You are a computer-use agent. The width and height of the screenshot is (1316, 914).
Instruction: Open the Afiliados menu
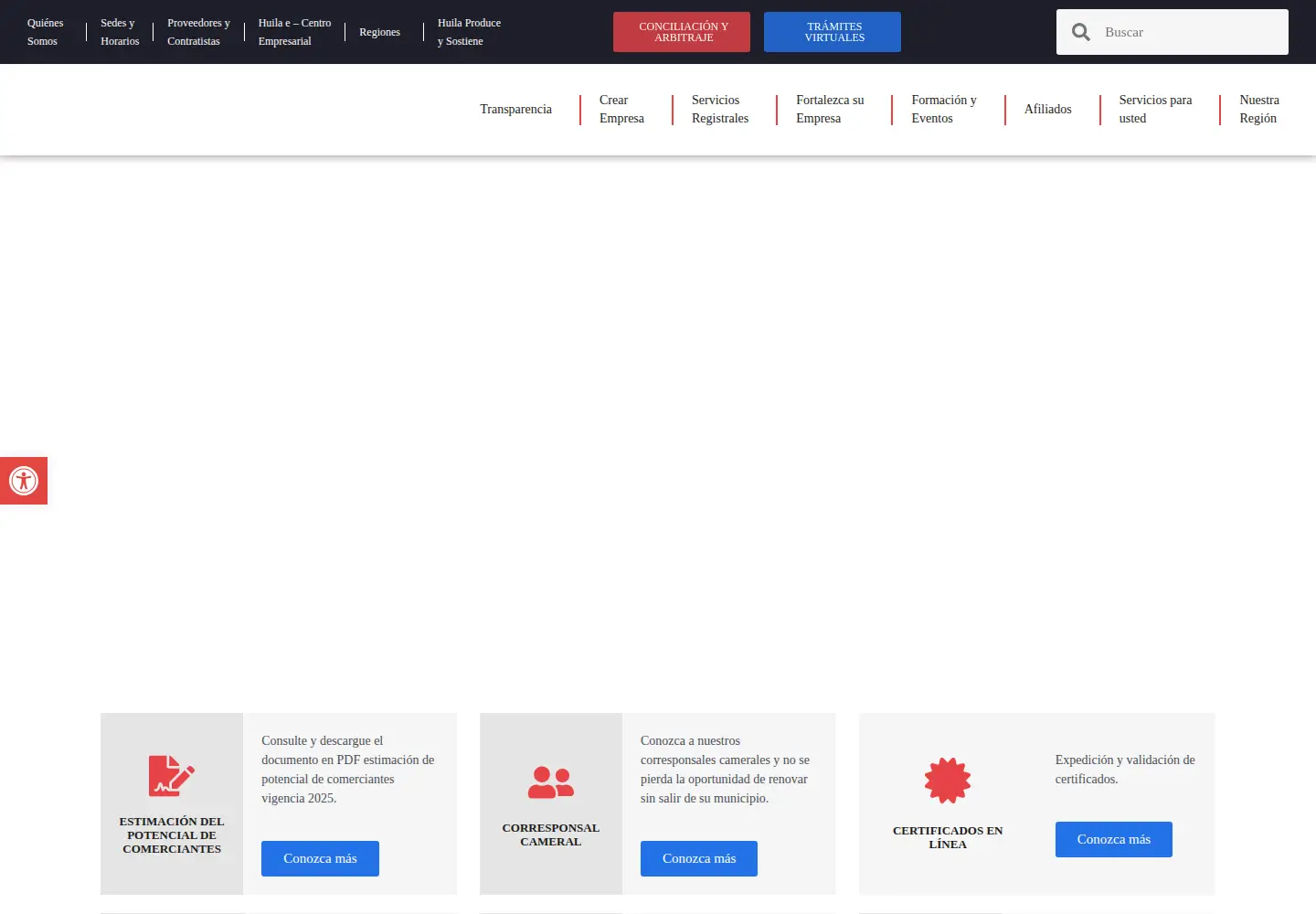click(x=1047, y=109)
